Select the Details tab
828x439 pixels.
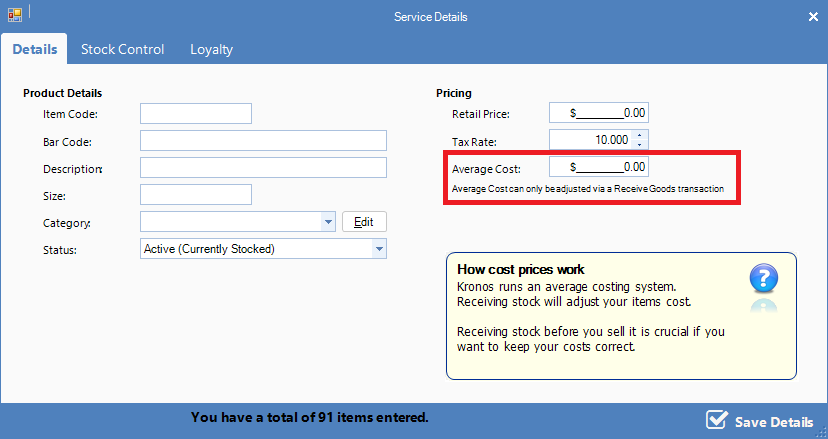34,49
